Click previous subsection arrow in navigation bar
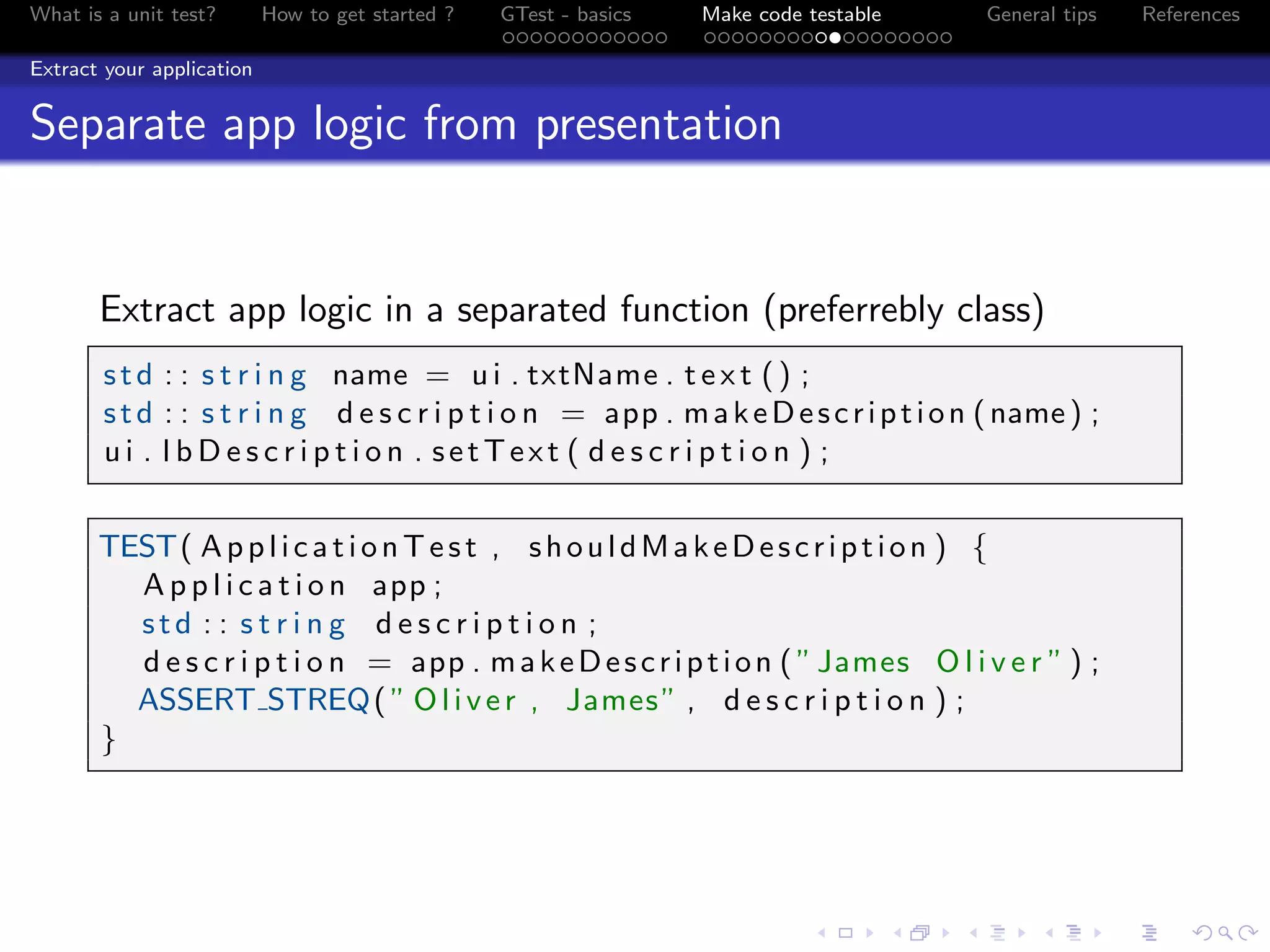This screenshot has width=1270, height=952. pyautogui.click(x=974, y=933)
